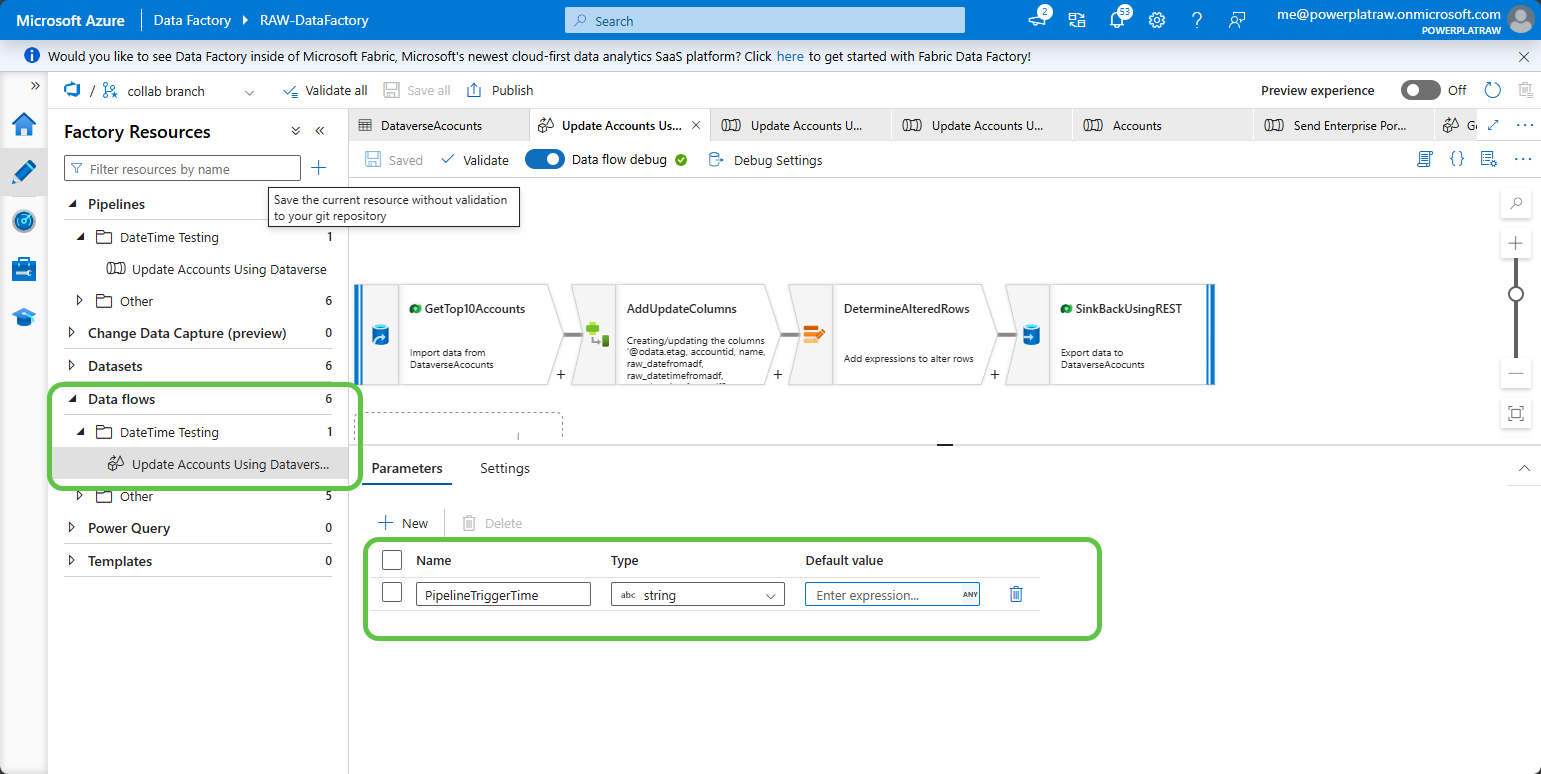
Task: Select the AddUpdateColumns transformation node
Action: tap(674, 334)
